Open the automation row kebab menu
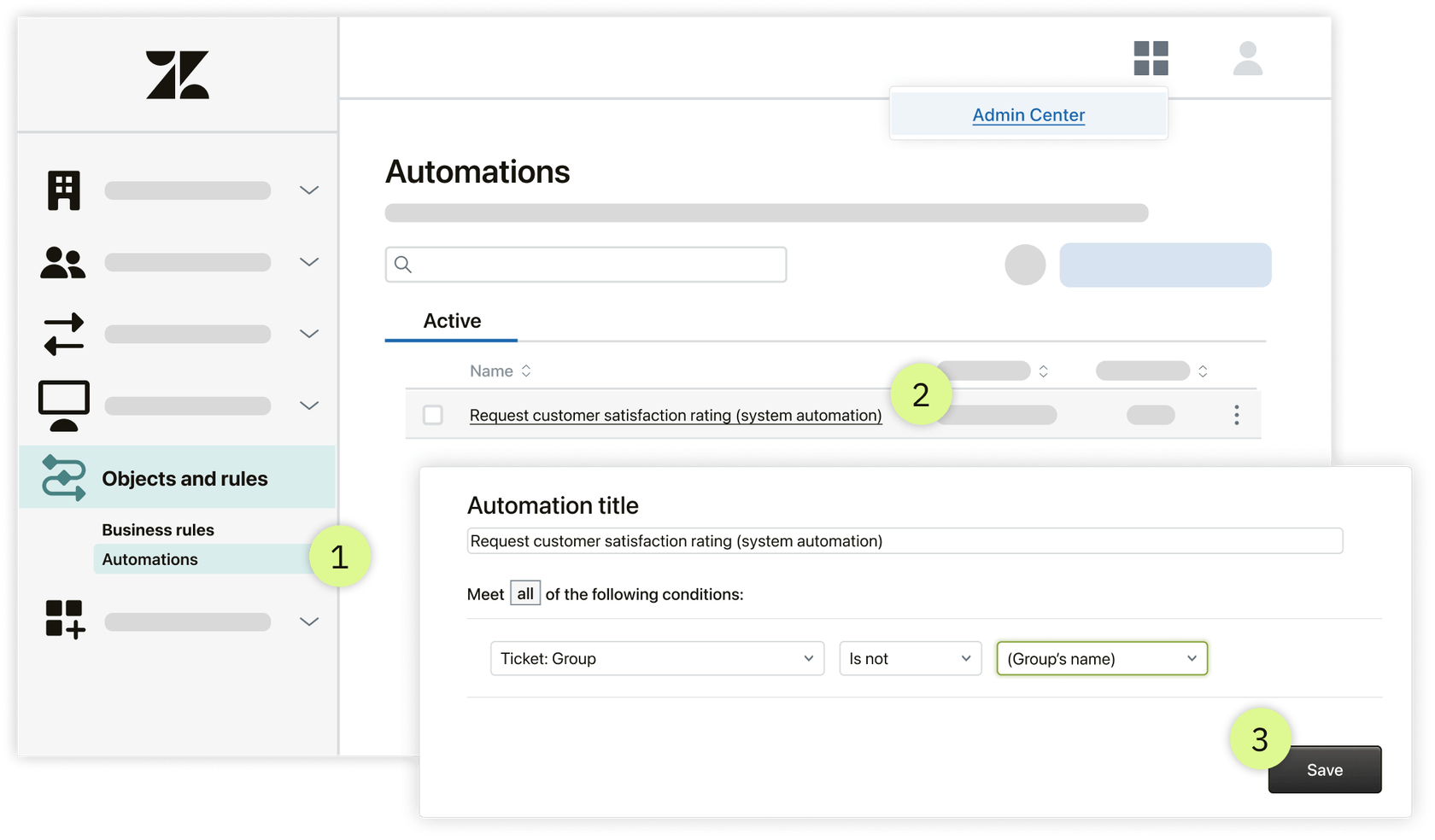Image resolution: width=1435 pixels, height=840 pixels. [1236, 415]
